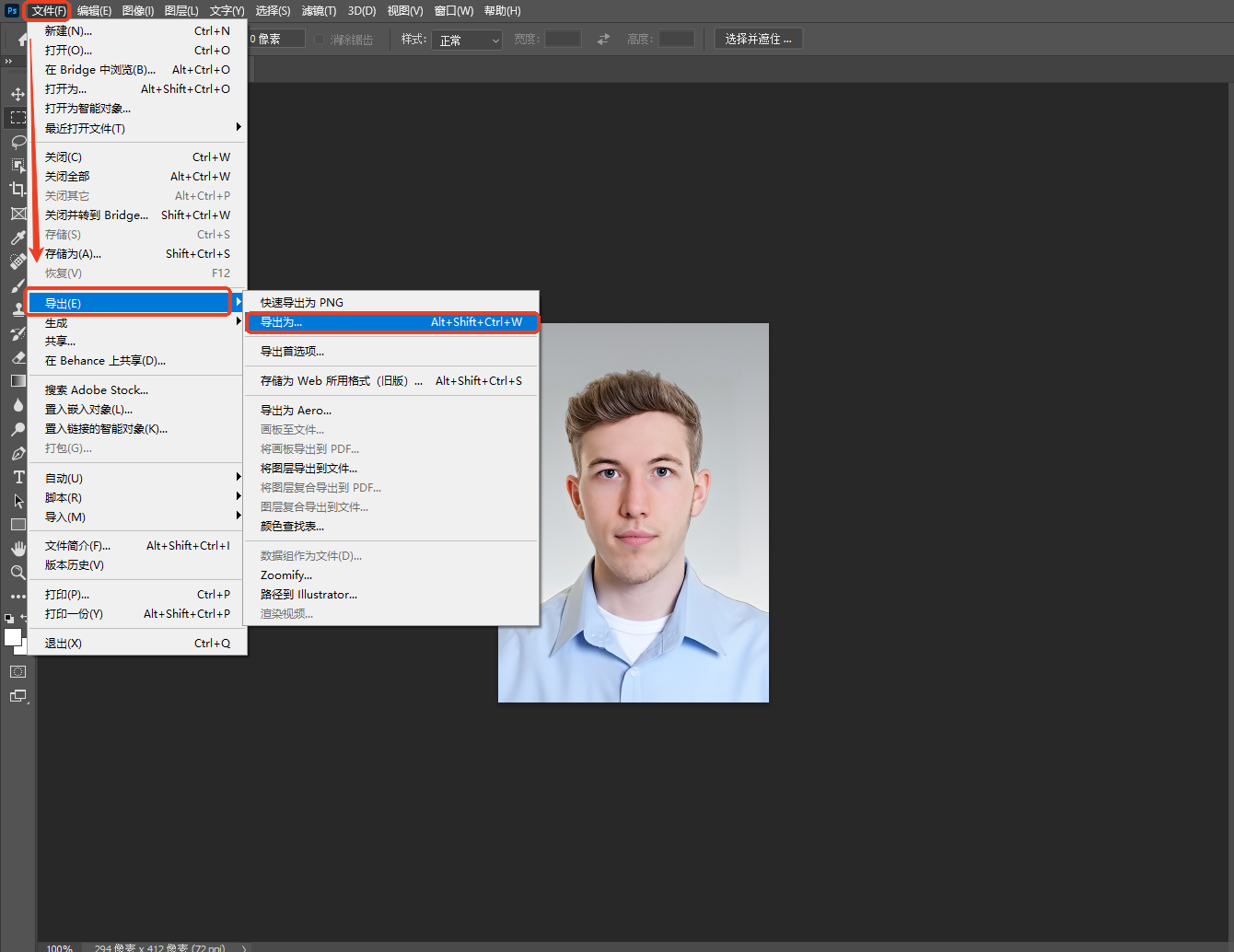
Task: Click 存储为(A)... in the File menu
Action: point(74,254)
